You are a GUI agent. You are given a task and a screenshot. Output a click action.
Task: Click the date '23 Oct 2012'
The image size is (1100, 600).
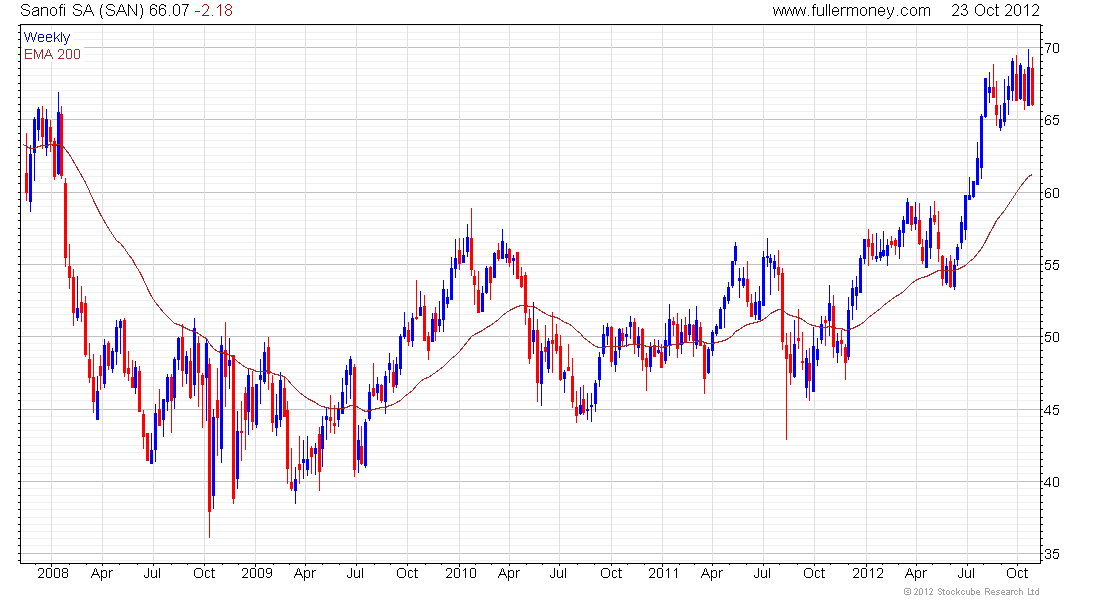(995, 11)
